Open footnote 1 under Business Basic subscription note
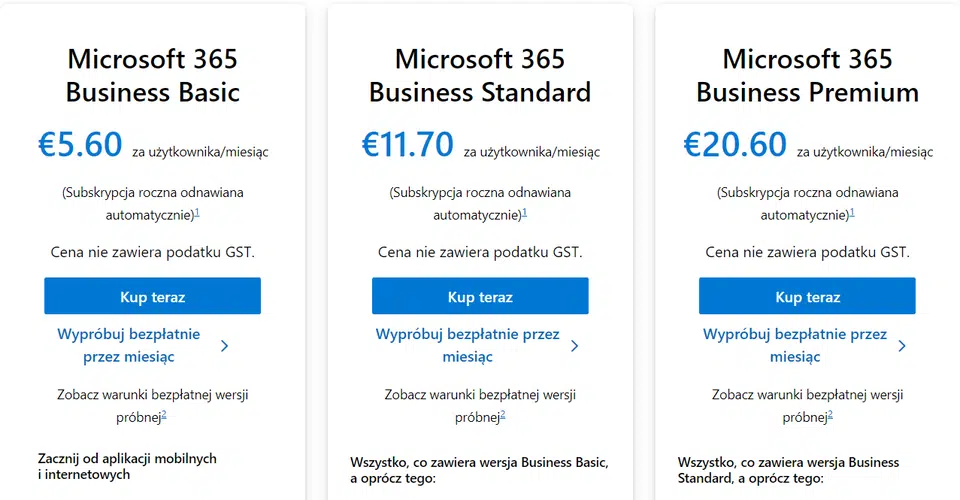This screenshot has height=500, width=960. (x=197, y=213)
